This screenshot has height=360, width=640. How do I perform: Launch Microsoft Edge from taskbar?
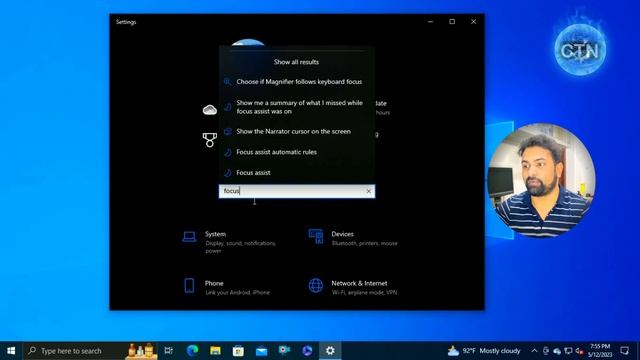click(192, 351)
